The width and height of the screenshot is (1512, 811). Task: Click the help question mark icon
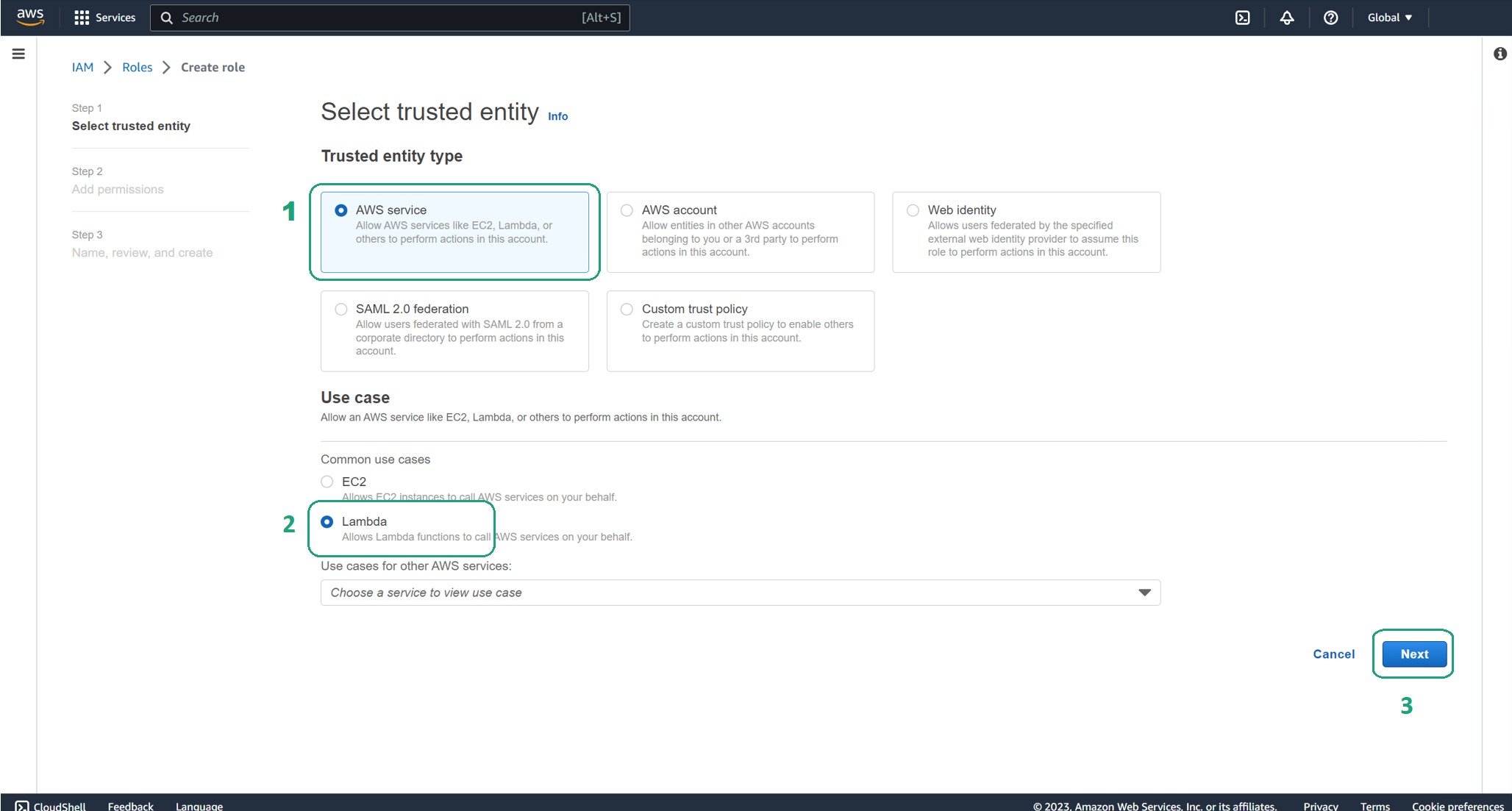click(x=1331, y=17)
